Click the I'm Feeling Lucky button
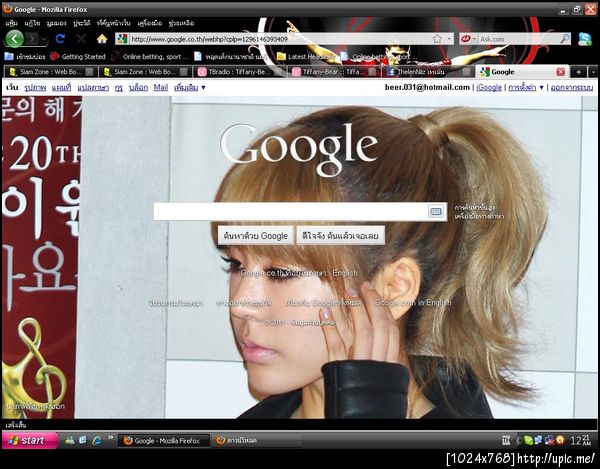This screenshot has height=469, width=600. [x=341, y=235]
